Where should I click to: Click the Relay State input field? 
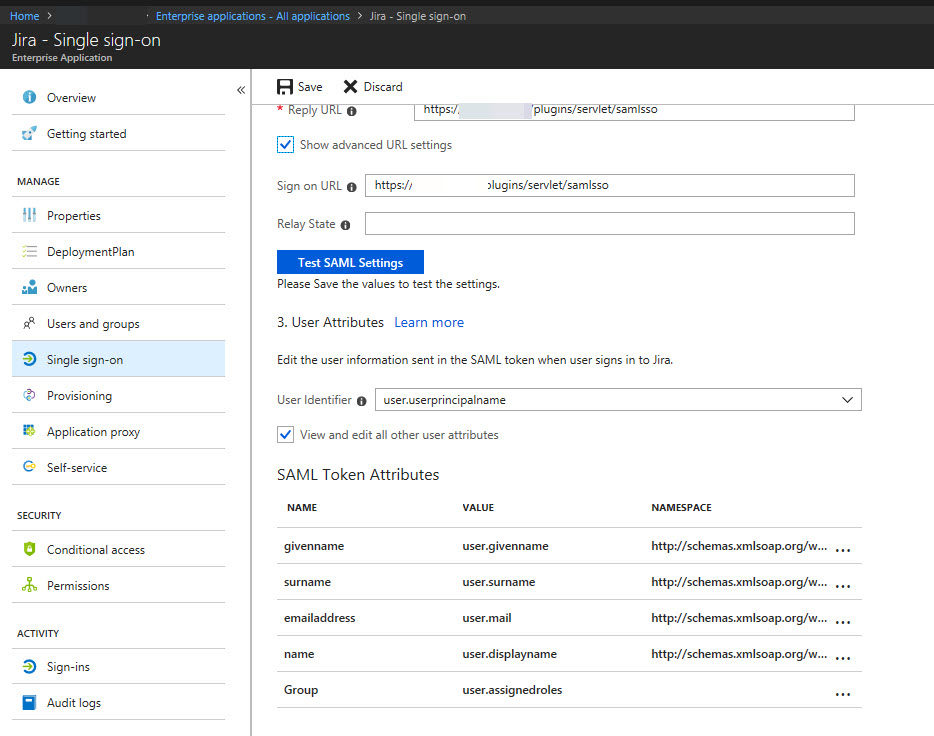610,223
